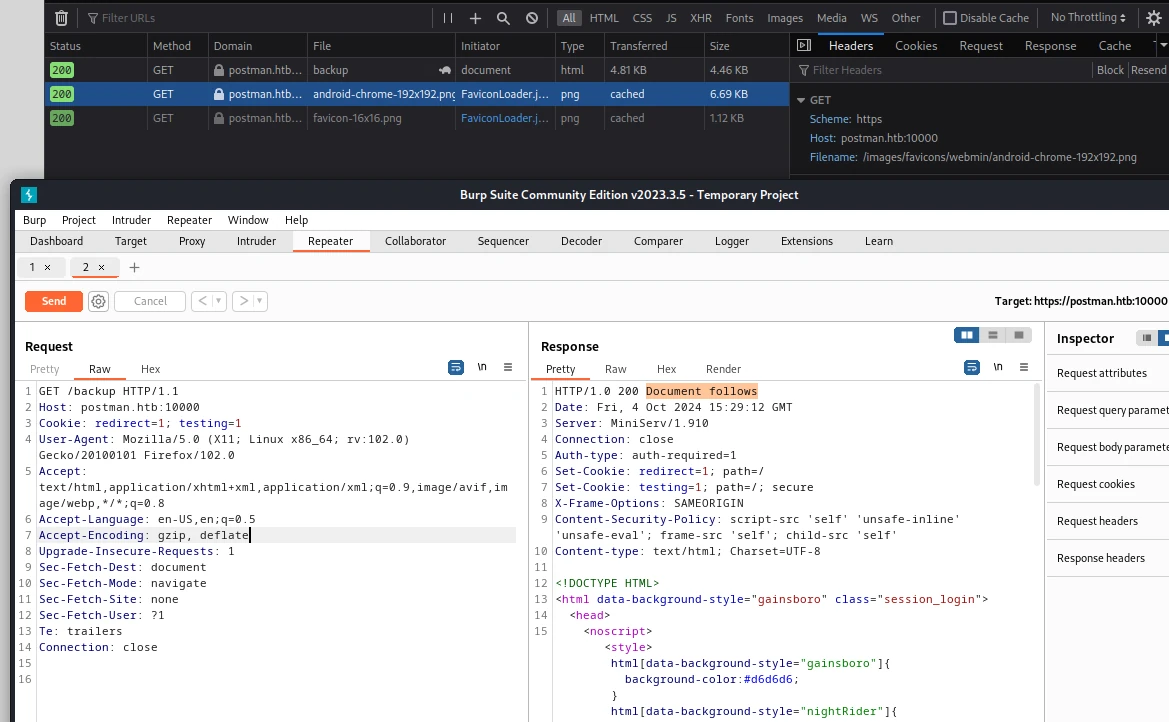Viewport: 1169px width, 722px height.
Task: Go to next request with forward arrow
Action: point(243,301)
